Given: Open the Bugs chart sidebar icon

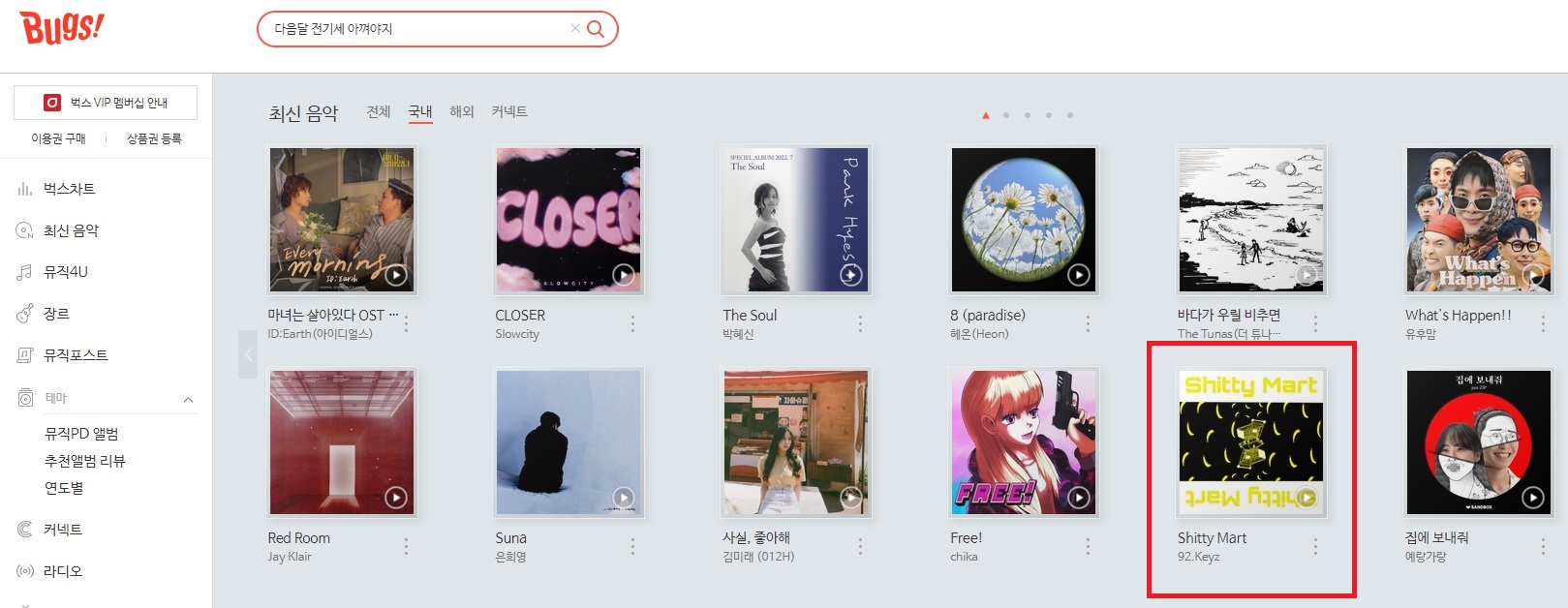Looking at the screenshot, I should click(24, 189).
